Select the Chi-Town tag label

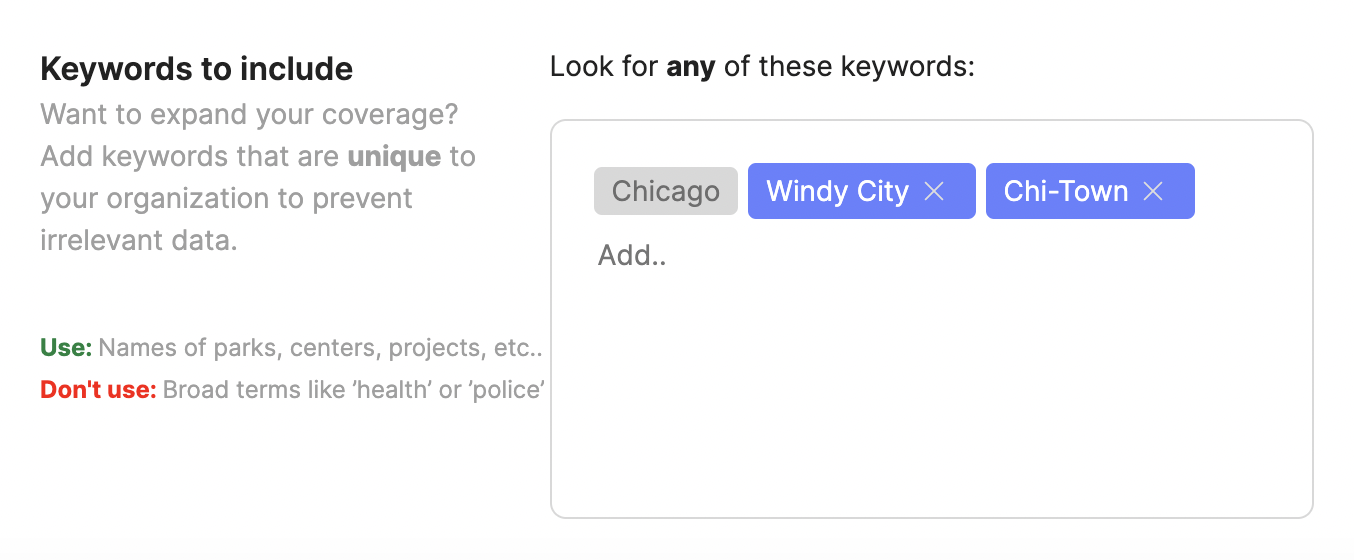pyautogui.click(x=1066, y=191)
